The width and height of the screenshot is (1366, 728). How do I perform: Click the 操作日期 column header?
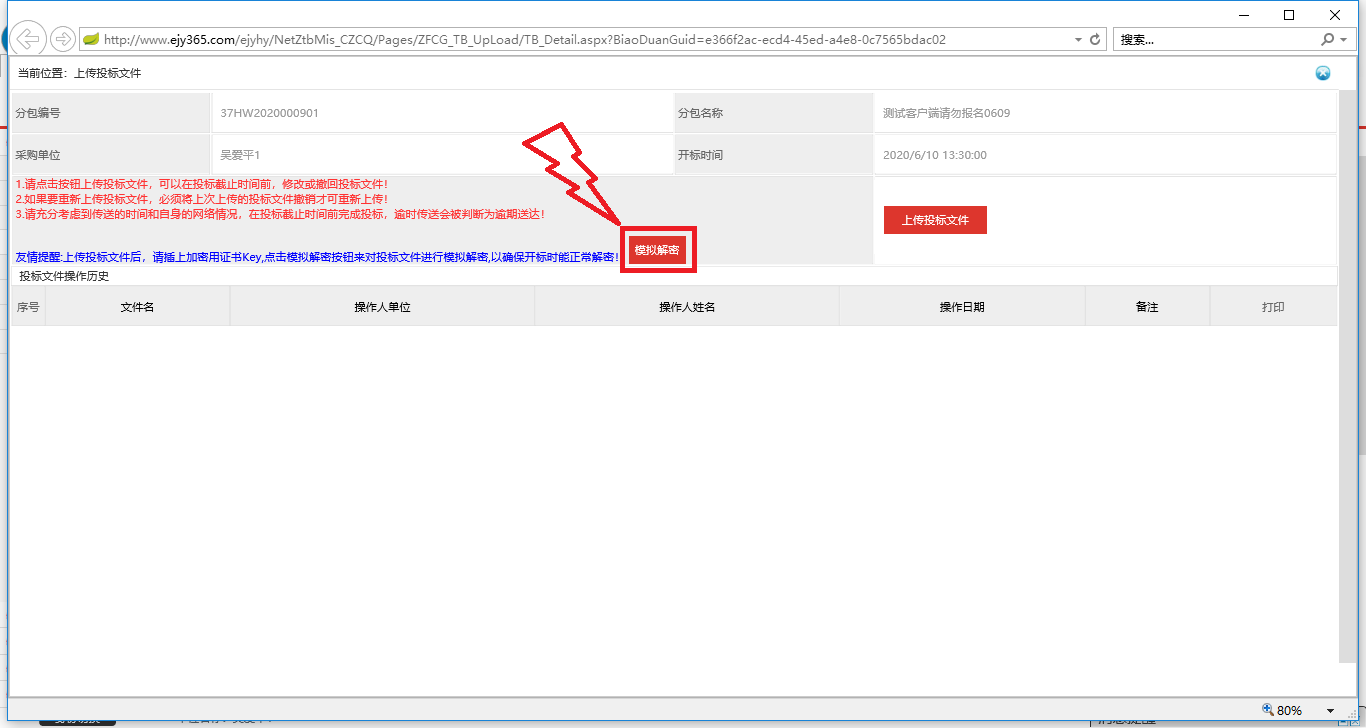pyautogui.click(x=962, y=307)
